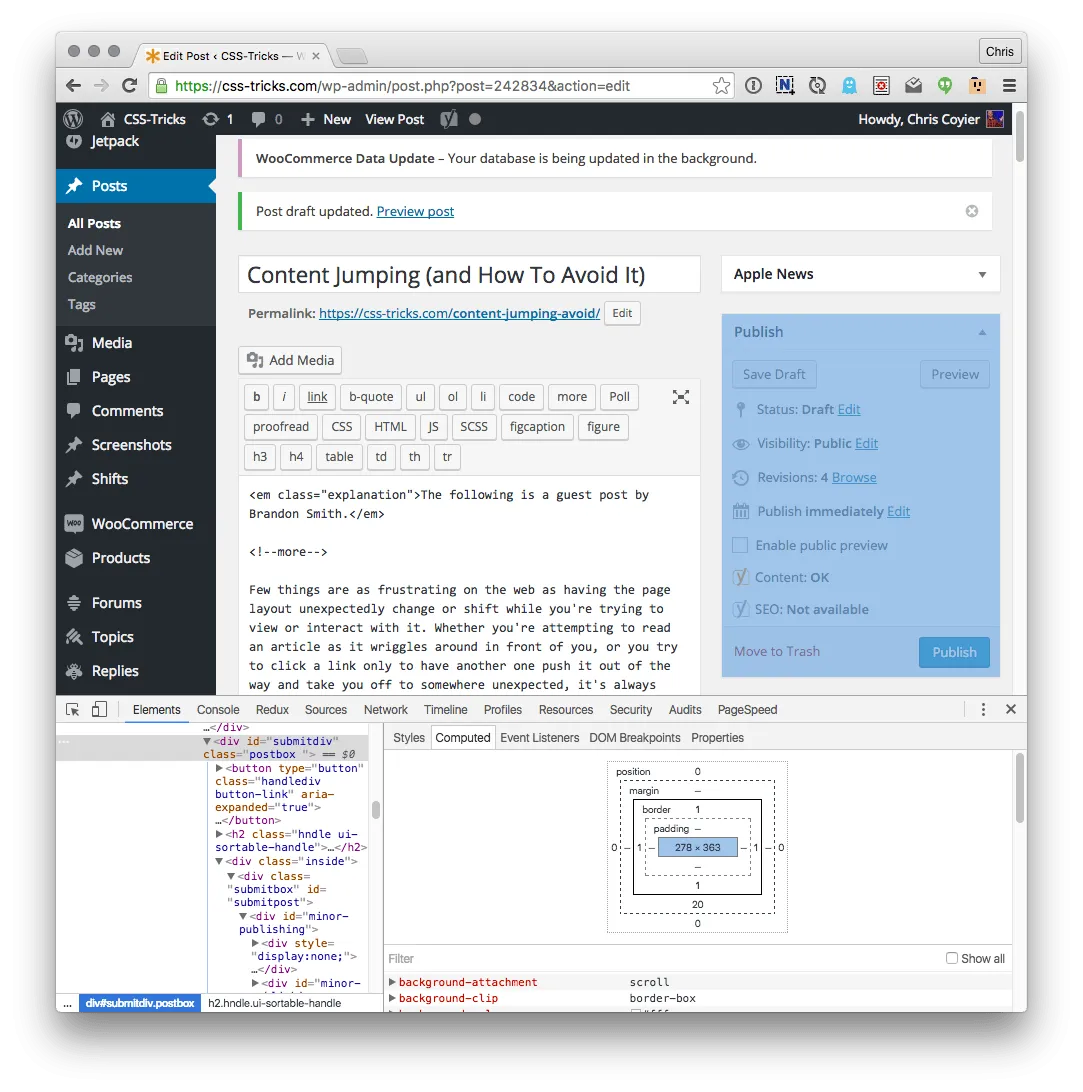
Task: Enable public preview checkbox
Action: click(x=740, y=545)
